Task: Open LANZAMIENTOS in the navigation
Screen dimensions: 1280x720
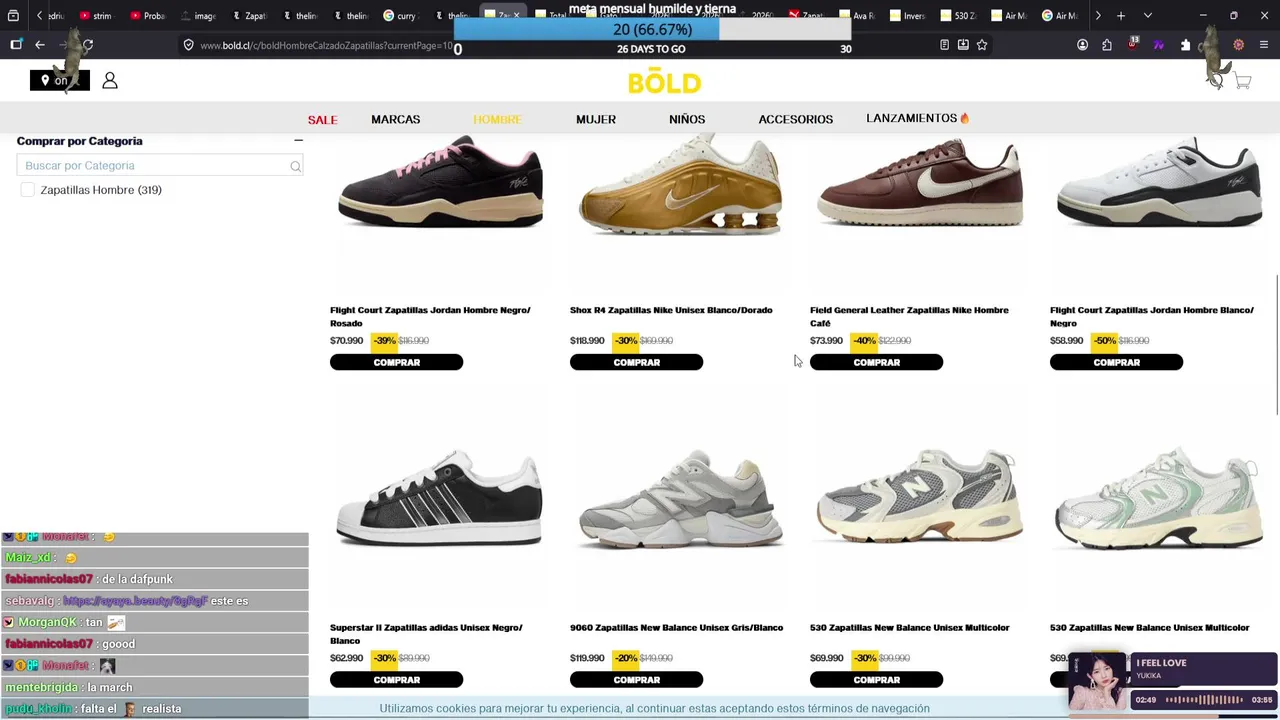Action: (918, 118)
